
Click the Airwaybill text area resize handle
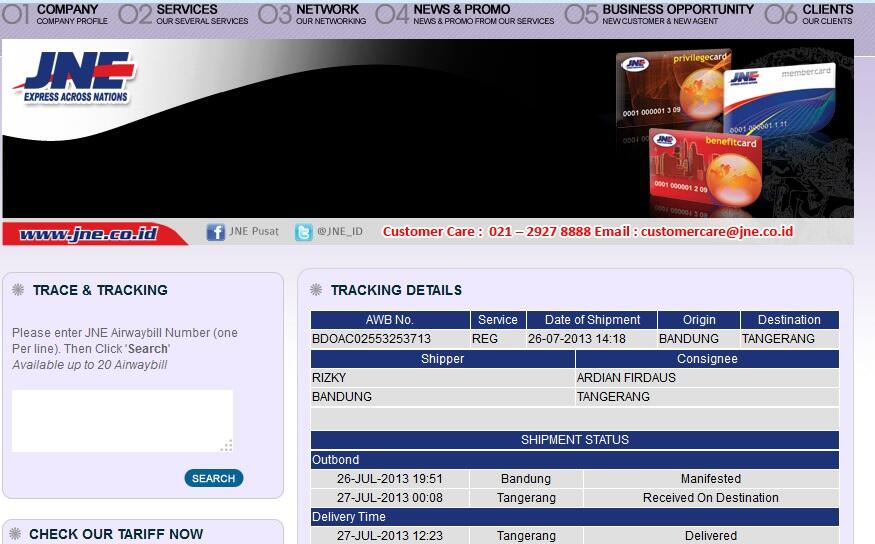pyautogui.click(x=227, y=446)
